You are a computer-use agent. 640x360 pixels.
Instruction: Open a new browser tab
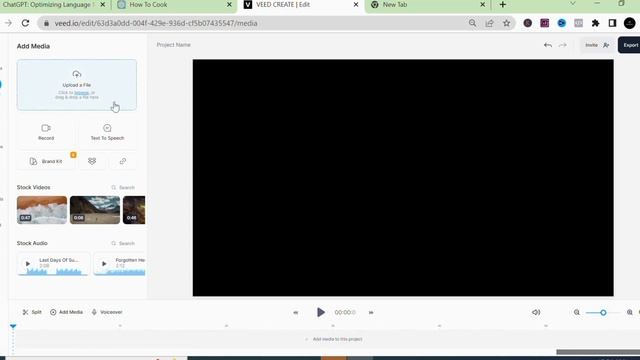pos(503,4)
